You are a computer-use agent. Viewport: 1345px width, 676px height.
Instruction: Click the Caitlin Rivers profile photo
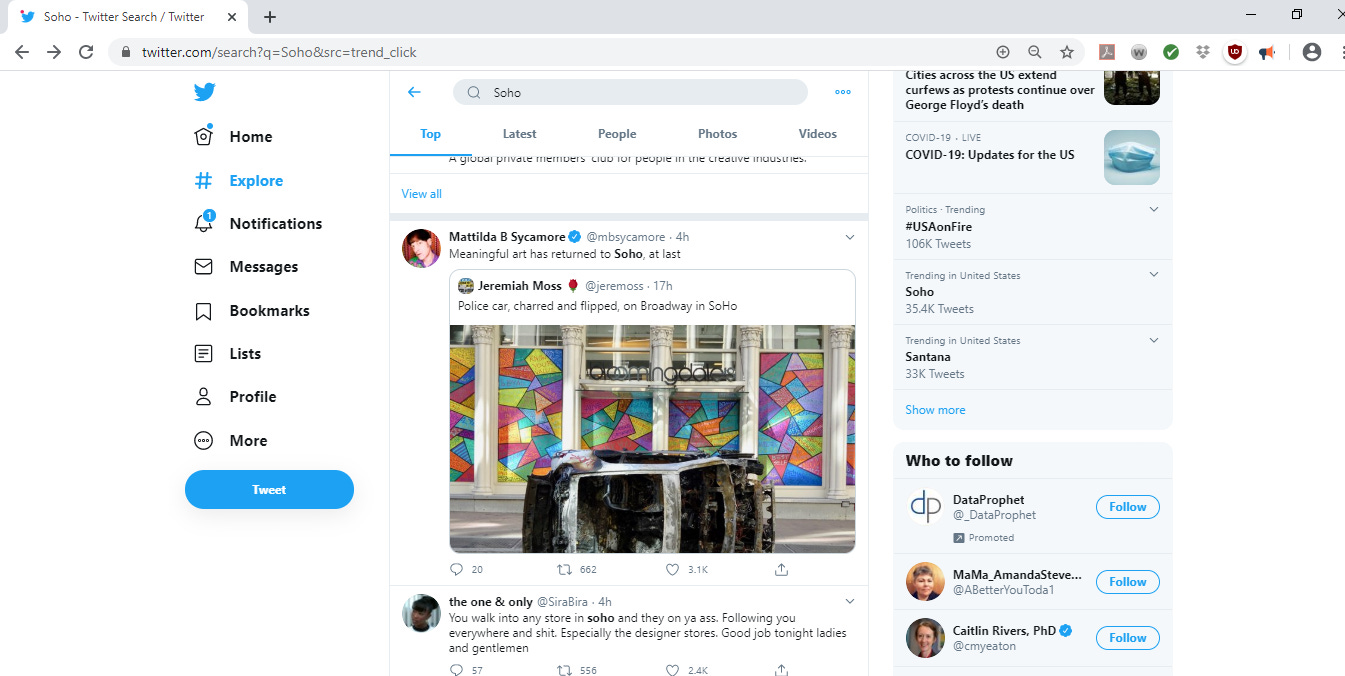coord(925,638)
